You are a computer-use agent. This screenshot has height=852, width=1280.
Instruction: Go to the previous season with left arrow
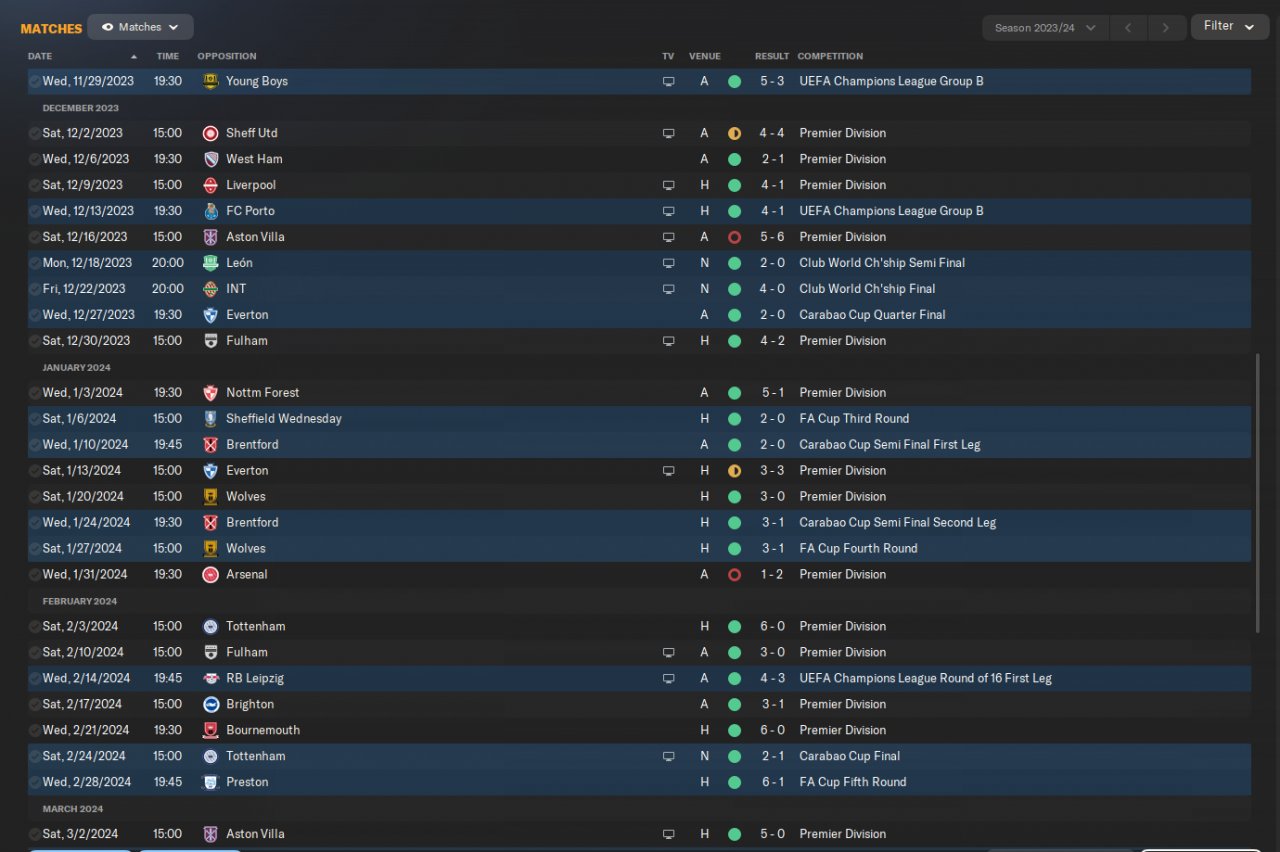[1128, 27]
